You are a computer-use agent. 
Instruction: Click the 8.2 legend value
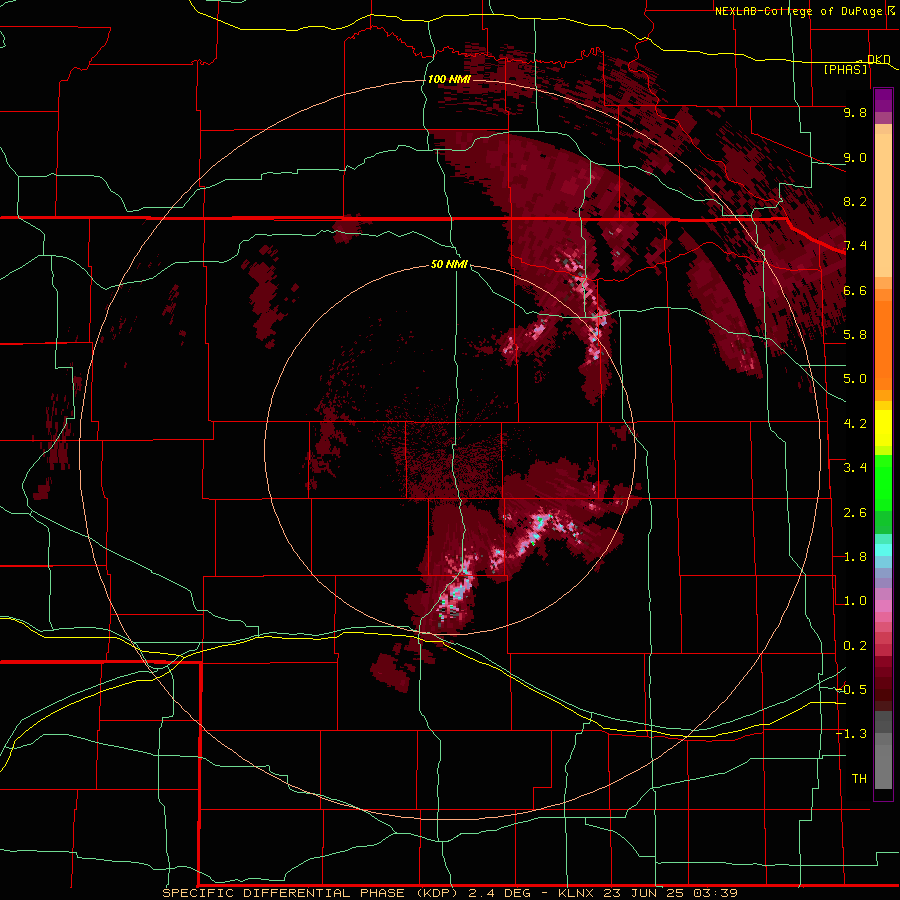tap(855, 201)
